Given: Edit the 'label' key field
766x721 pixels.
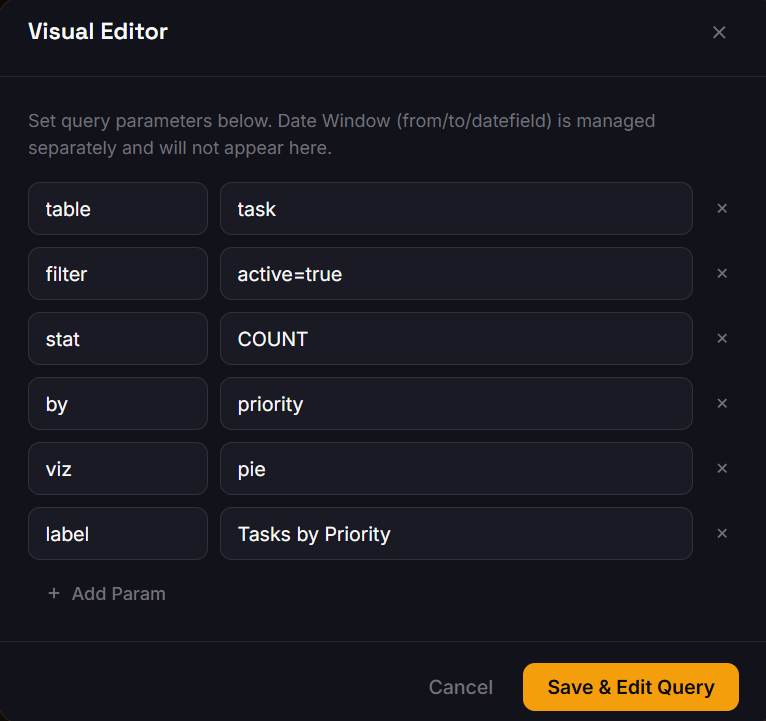Looking at the screenshot, I should pos(118,533).
